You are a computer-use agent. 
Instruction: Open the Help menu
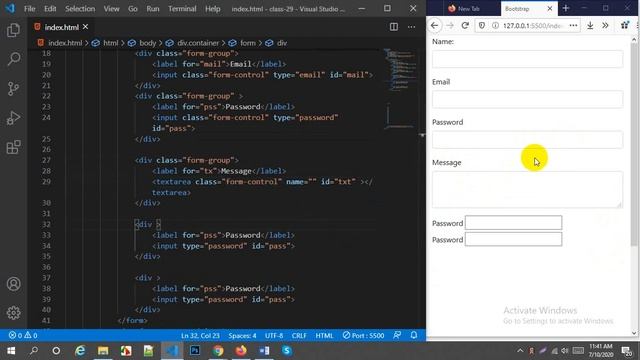tap(213, 9)
